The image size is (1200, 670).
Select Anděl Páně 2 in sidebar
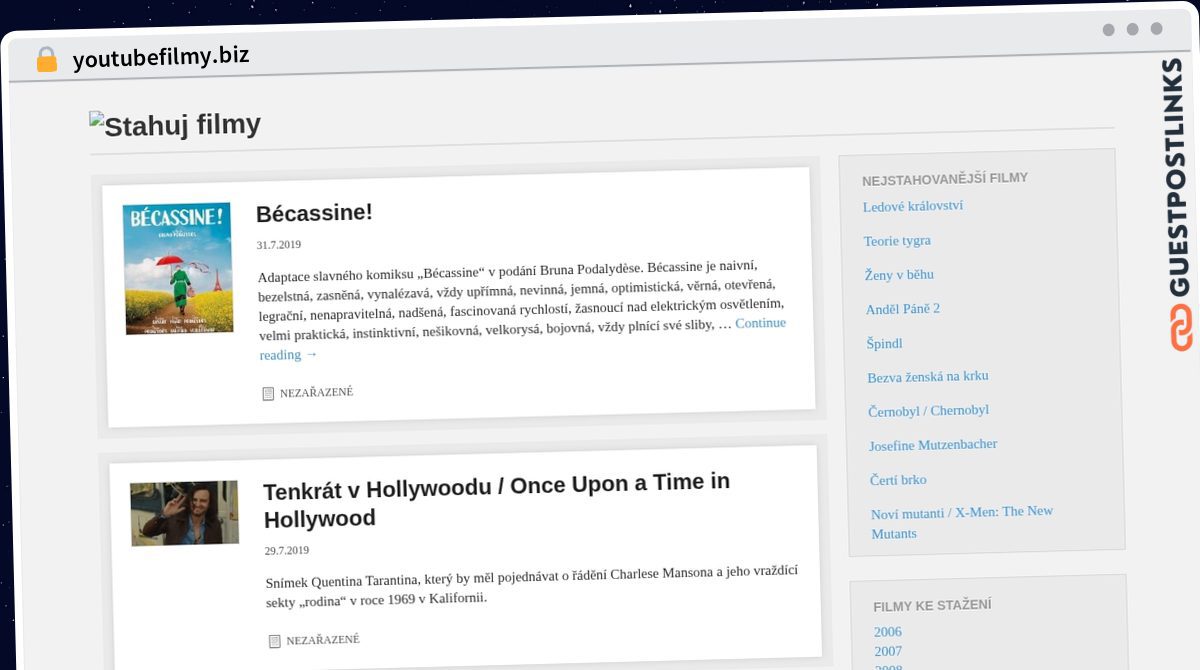coord(902,309)
